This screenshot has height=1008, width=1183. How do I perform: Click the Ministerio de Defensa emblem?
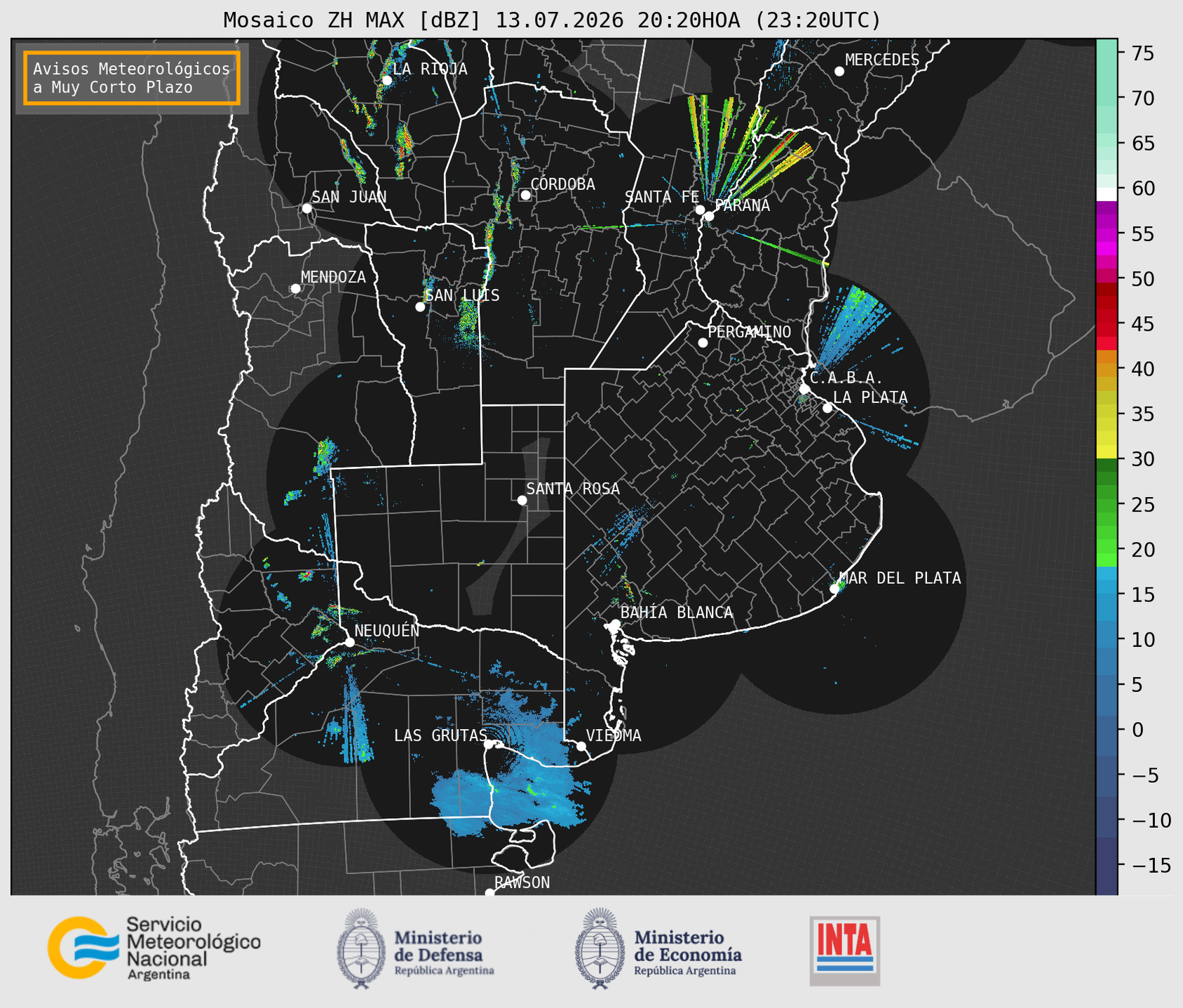pos(361,948)
